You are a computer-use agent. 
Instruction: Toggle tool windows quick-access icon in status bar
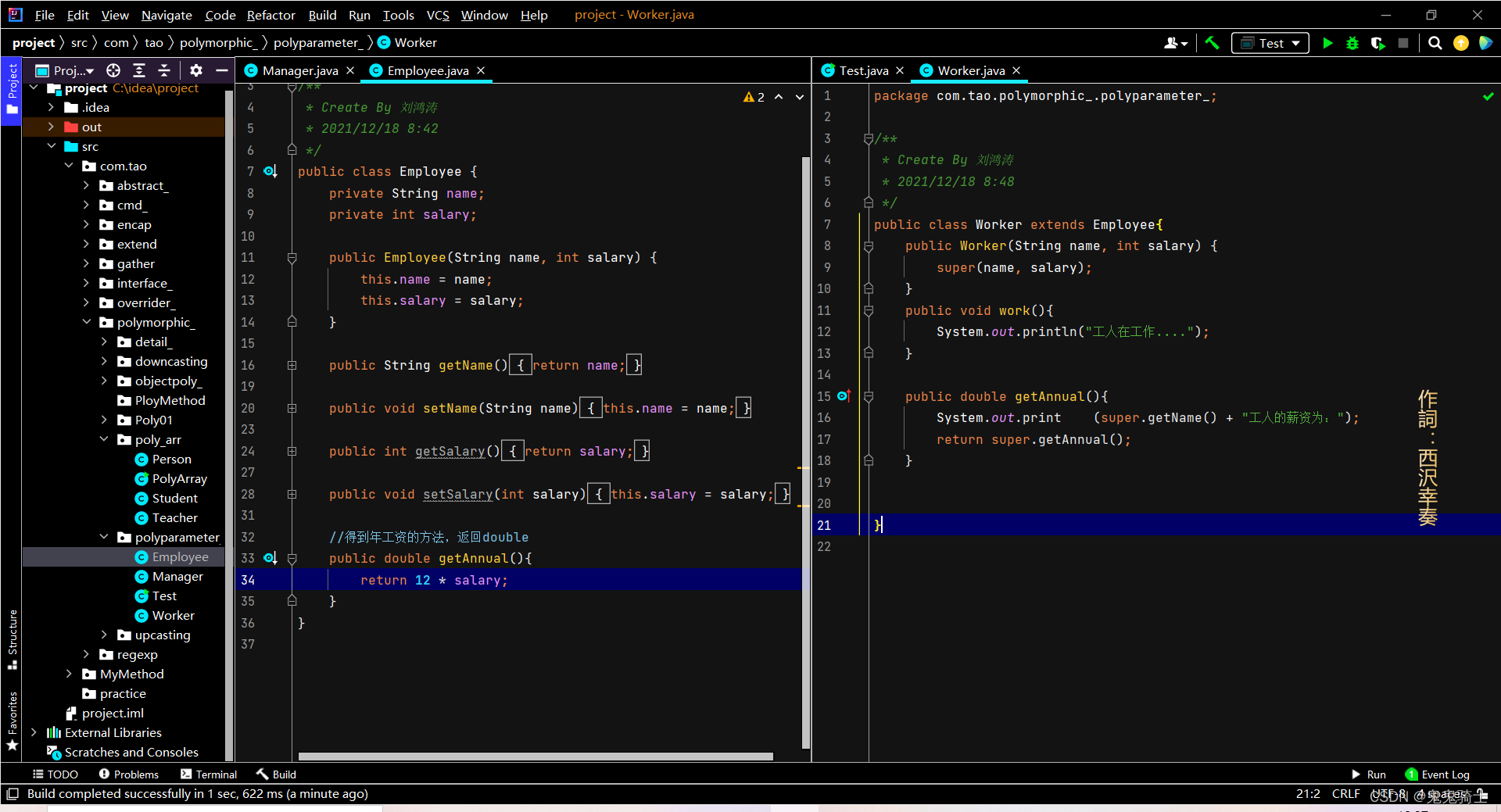click(x=12, y=794)
